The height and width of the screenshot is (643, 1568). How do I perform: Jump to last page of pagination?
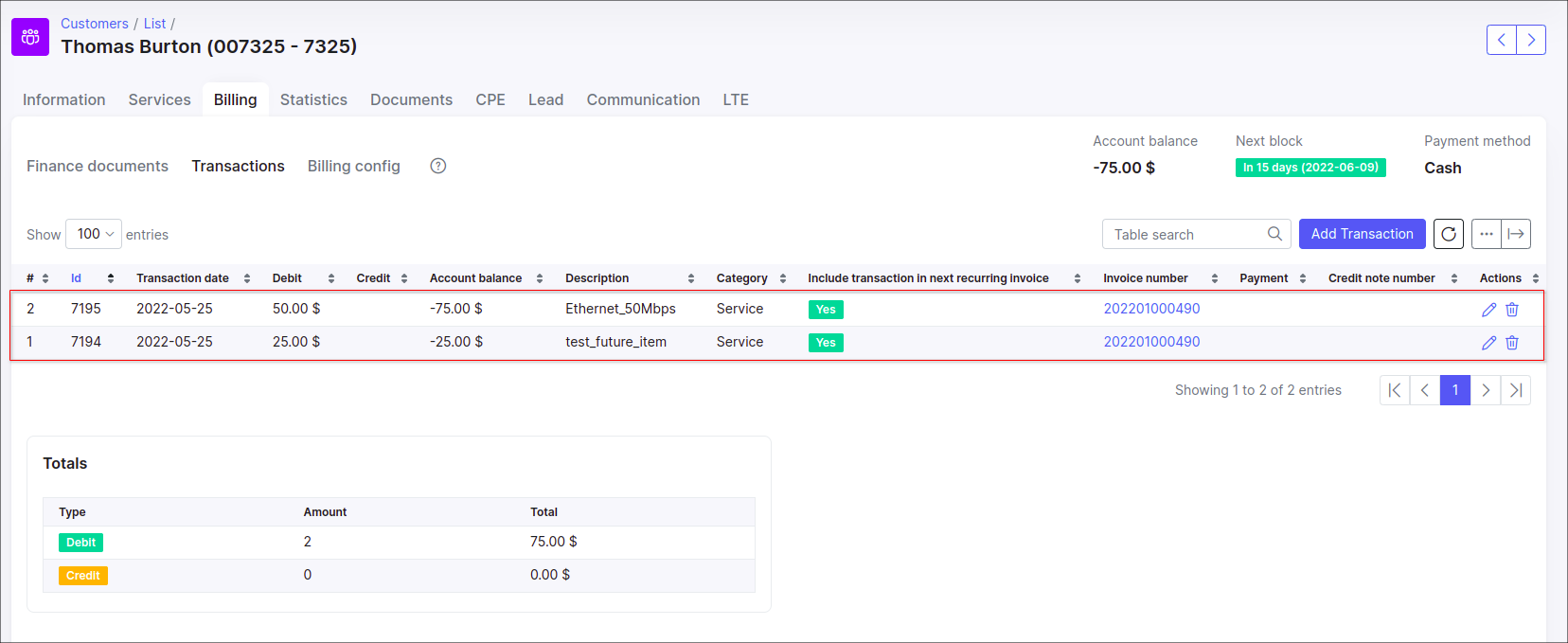[x=1515, y=390]
